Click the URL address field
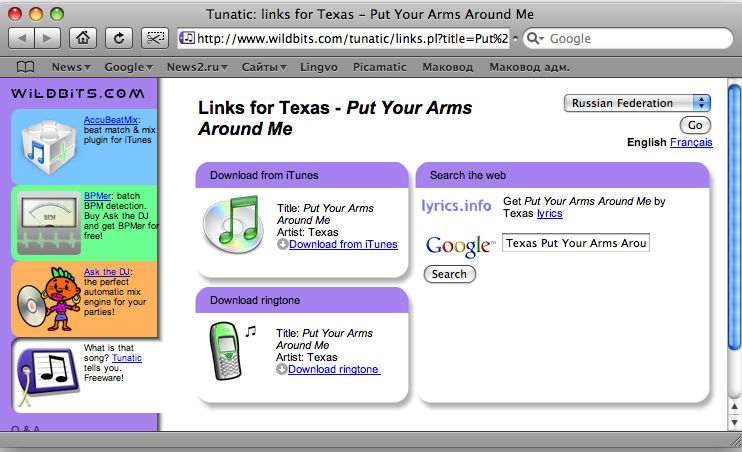This screenshot has width=742, height=452. coord(344,38)
